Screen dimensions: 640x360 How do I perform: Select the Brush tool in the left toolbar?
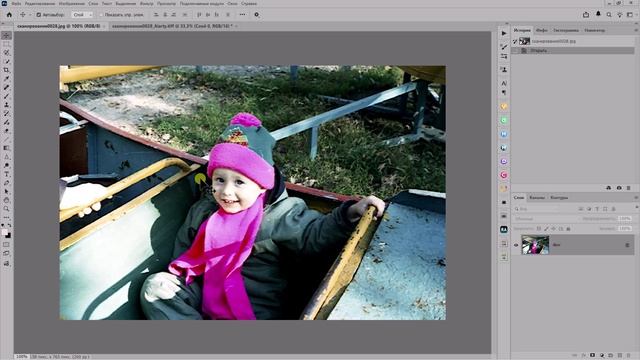coord(6,96)
